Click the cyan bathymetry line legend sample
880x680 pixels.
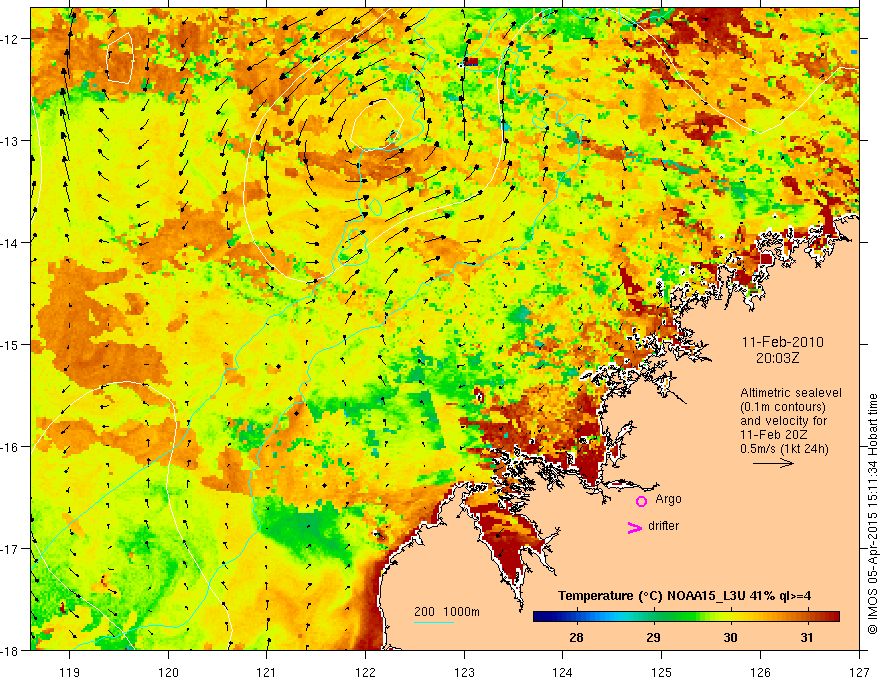coord(434,622)
